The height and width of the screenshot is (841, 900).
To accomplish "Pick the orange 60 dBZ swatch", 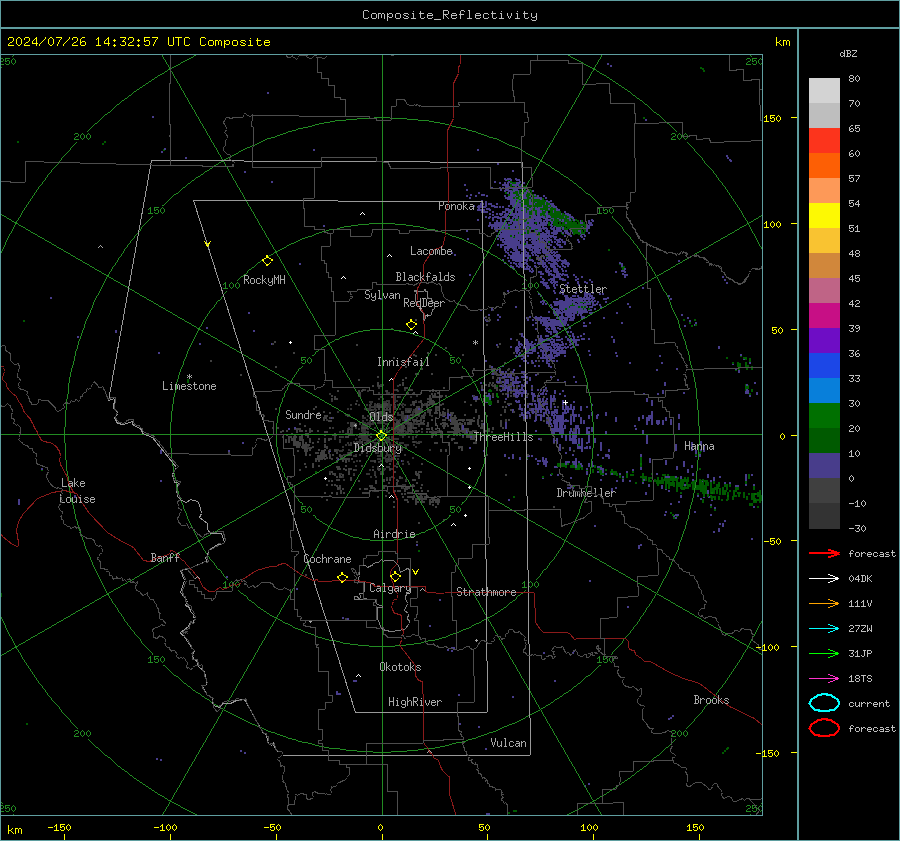I will click(x=824, y=166).
